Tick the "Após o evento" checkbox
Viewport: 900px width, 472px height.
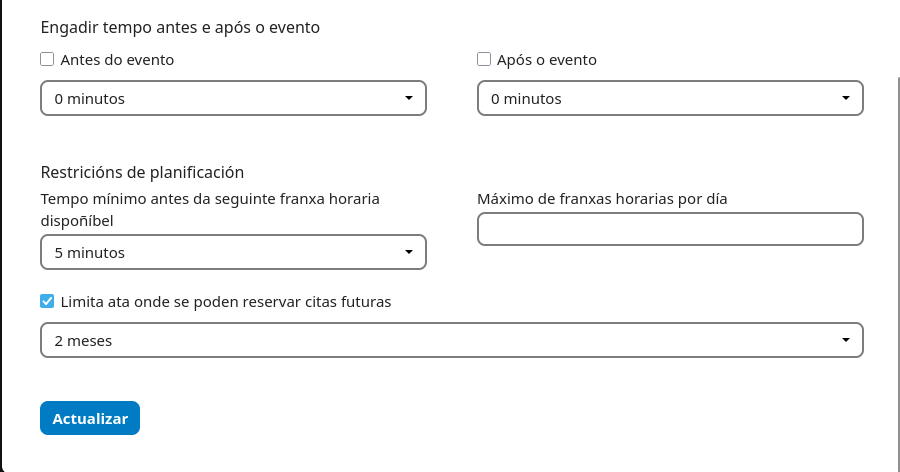tap(484, 59)
